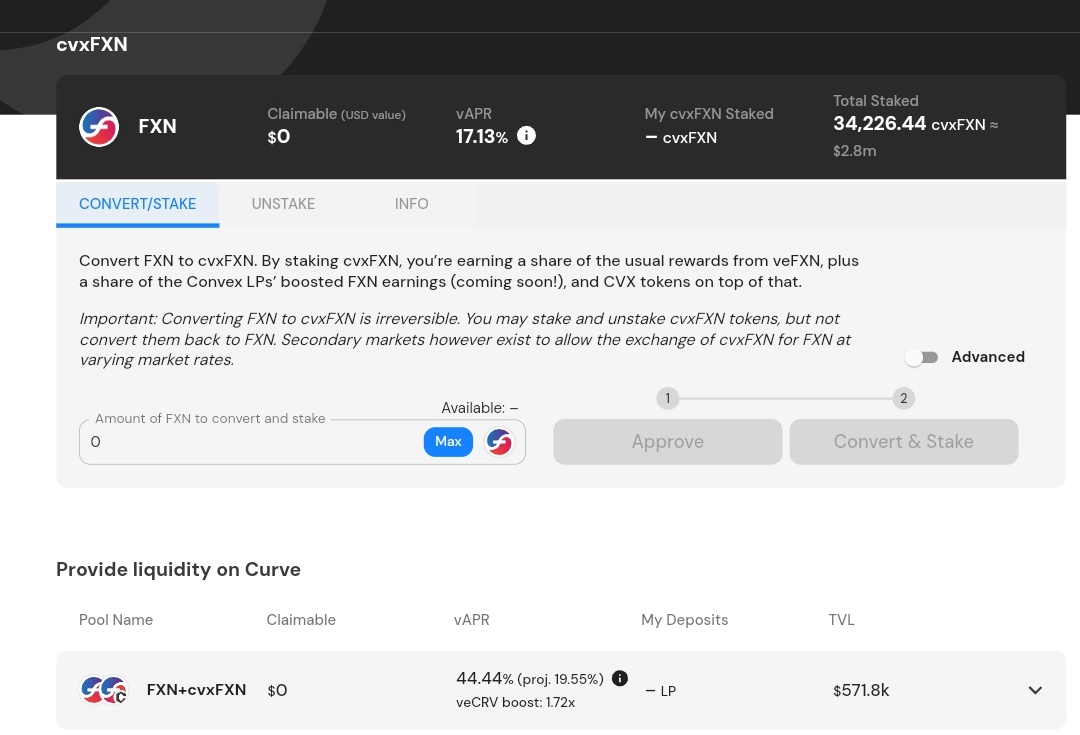Toggle the Advanced switch

tap(922, 357)
